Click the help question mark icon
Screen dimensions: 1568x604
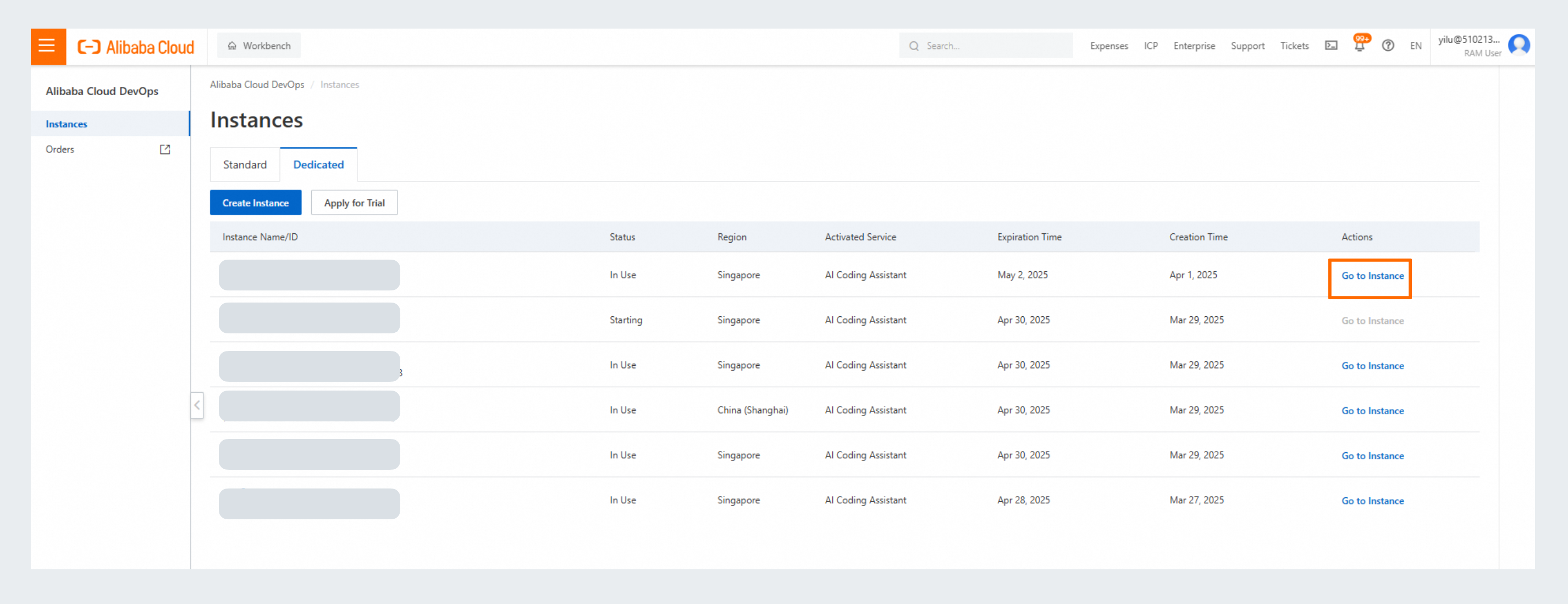(x=1388, y=46)
